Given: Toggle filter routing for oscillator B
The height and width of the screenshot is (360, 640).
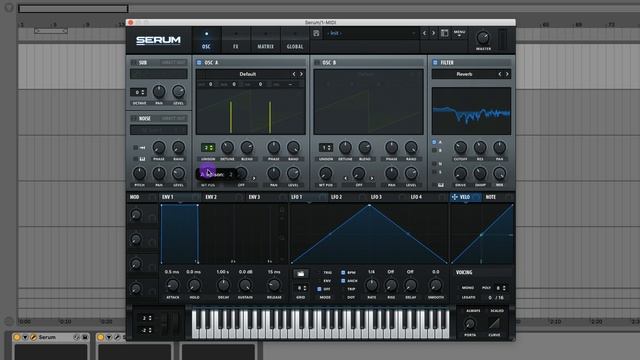Looking at the screenshot, I should pyautogui.click(x=434, y=150).
